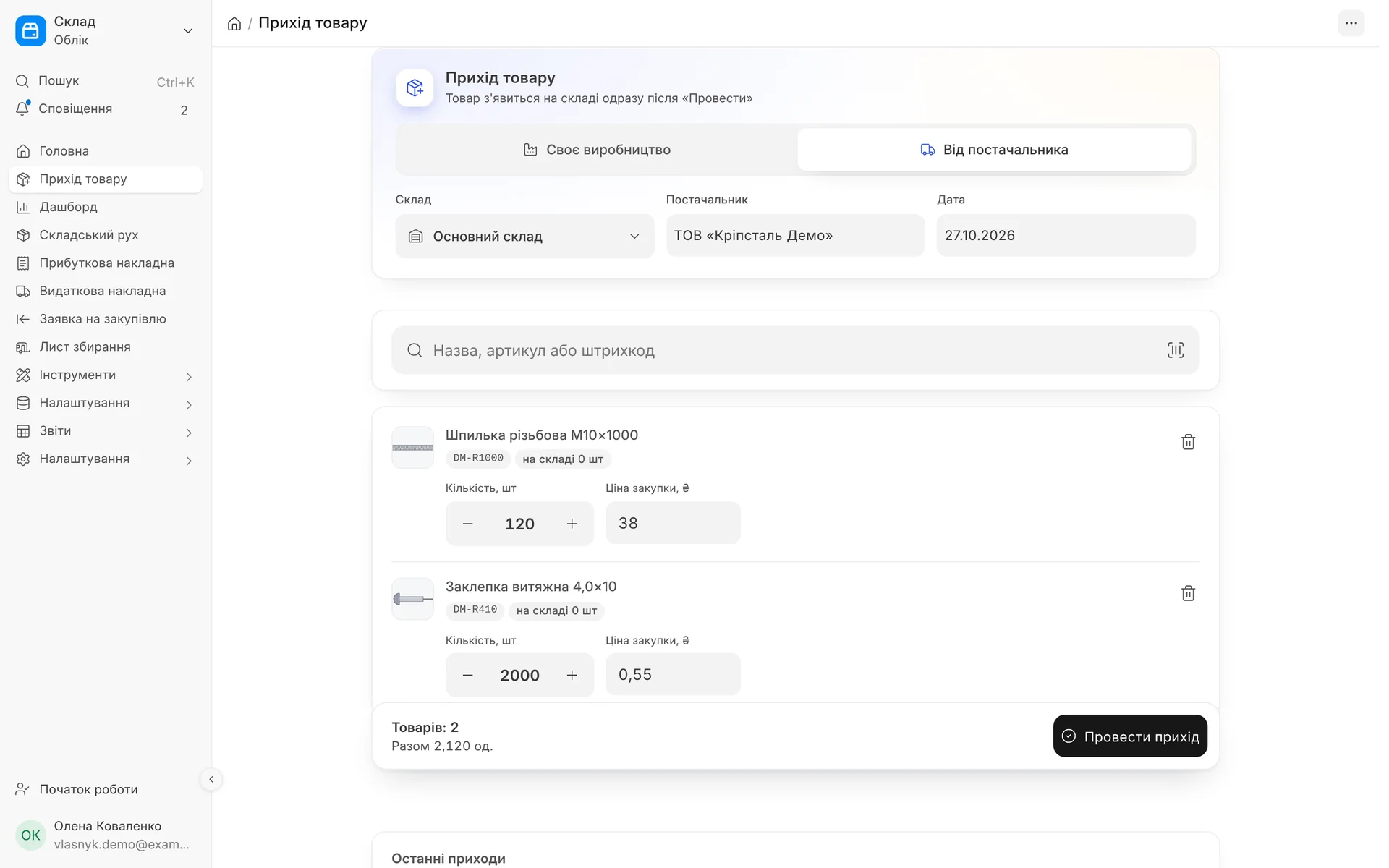Open Складський рух section

pyautogui.click(x=106, y=235)
